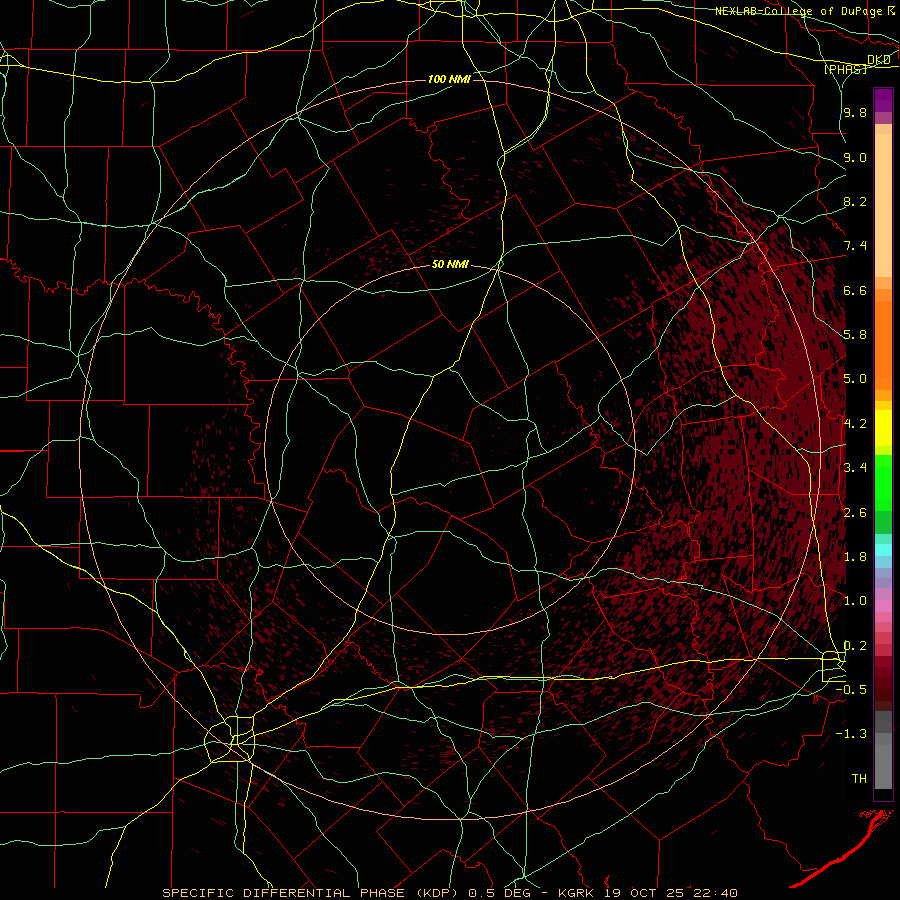Select the 2.6 scale label

click(x=855, y=513)
